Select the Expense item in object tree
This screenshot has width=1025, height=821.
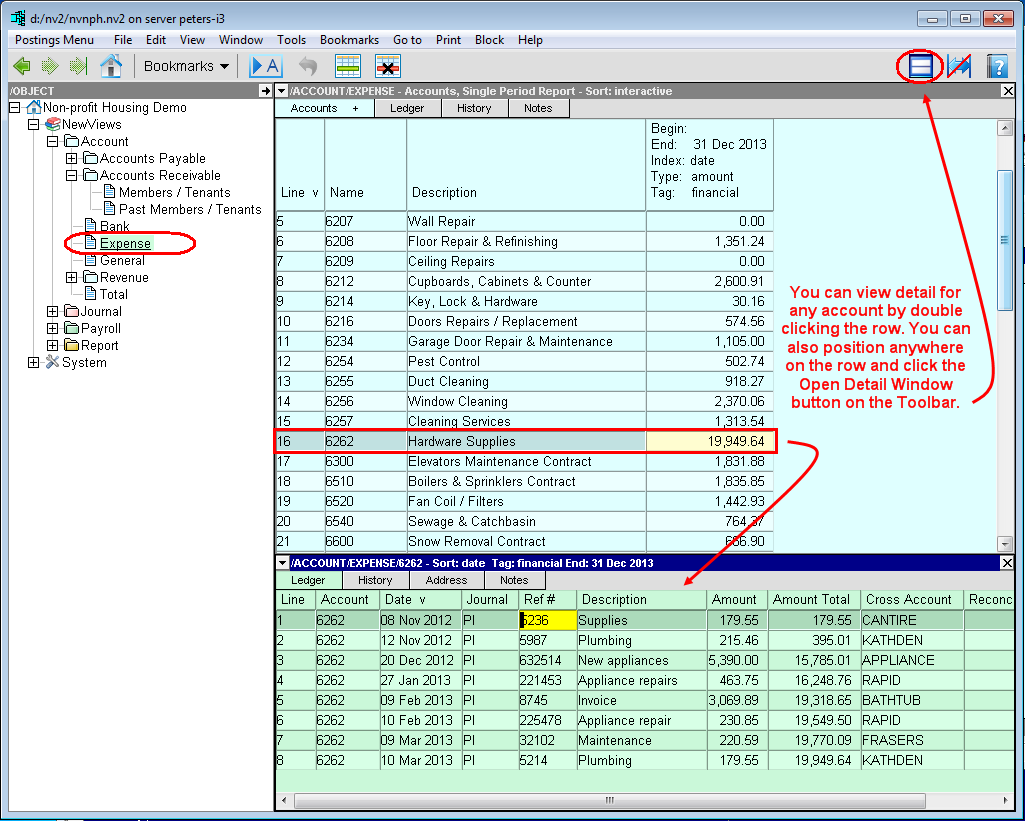pyautogui.click(x=125, y=243)
